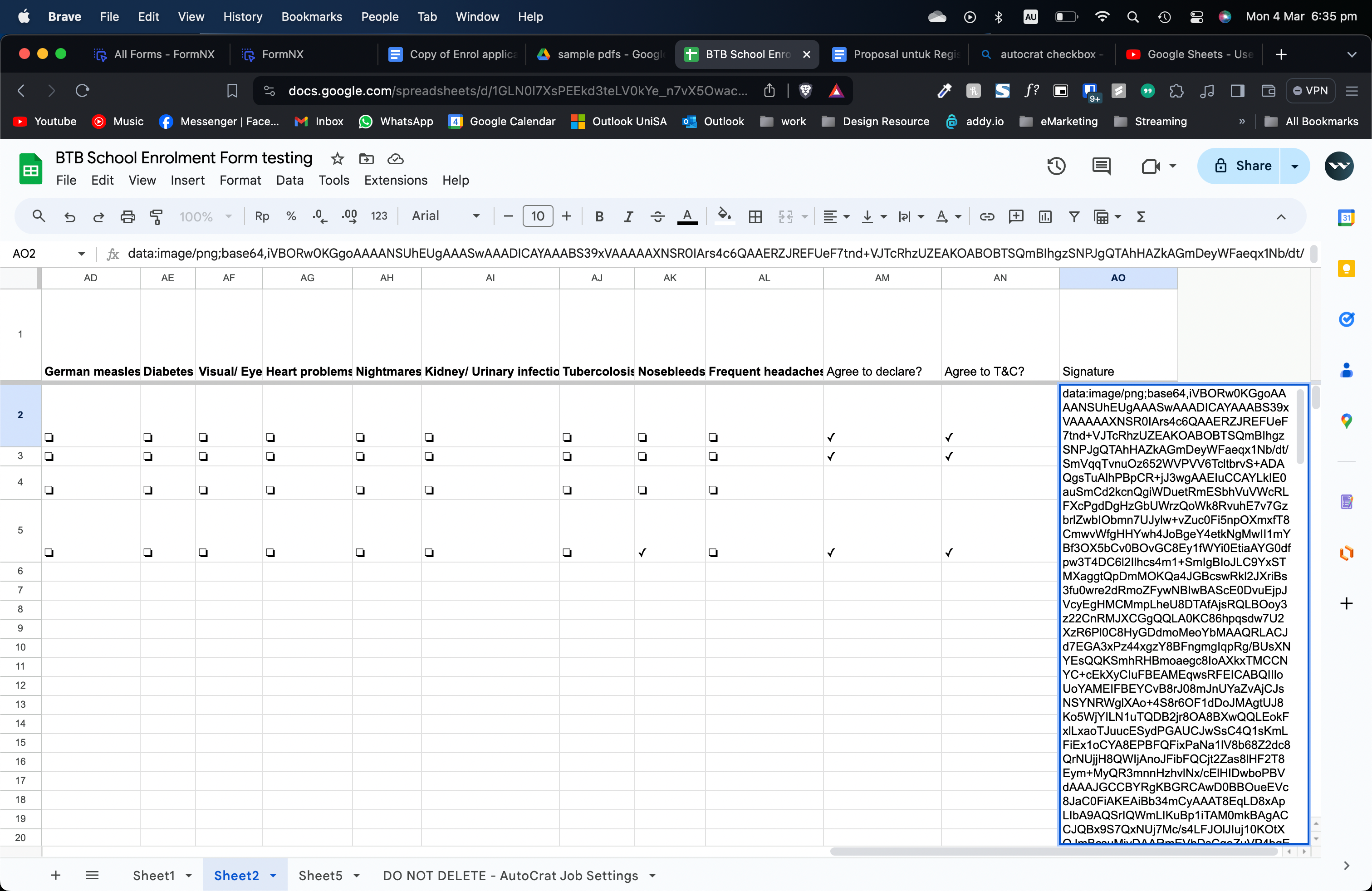Open the comments panel icon
This screenshot has width=1372, height=891.
pyautogui.click(x=1101, y=166)
